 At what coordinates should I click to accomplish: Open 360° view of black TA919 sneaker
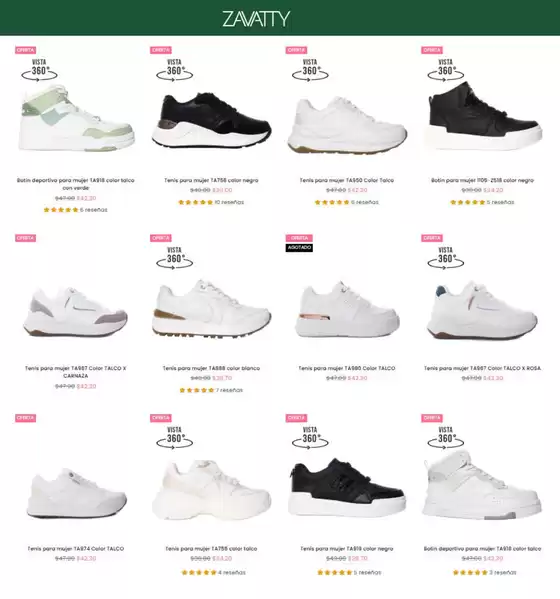(x=310, y=437)
